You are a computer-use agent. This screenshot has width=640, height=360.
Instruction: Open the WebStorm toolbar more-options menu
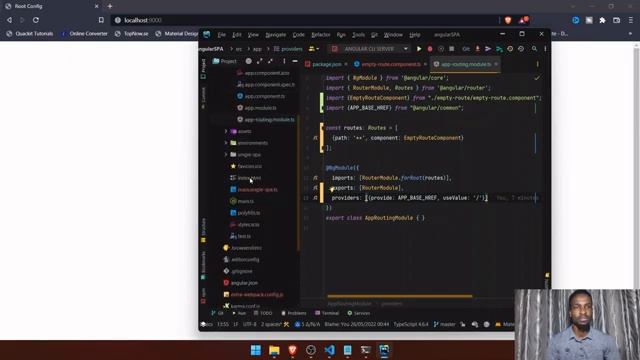pos(545,49)
